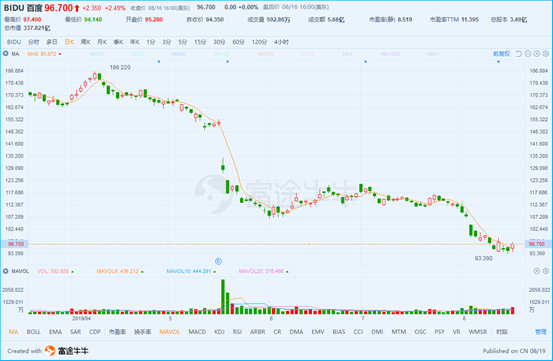This screenshot has width=553, height=361.
Task: Click the MAVOL panel circled-plus icon
Action: (x=537, y=271)
